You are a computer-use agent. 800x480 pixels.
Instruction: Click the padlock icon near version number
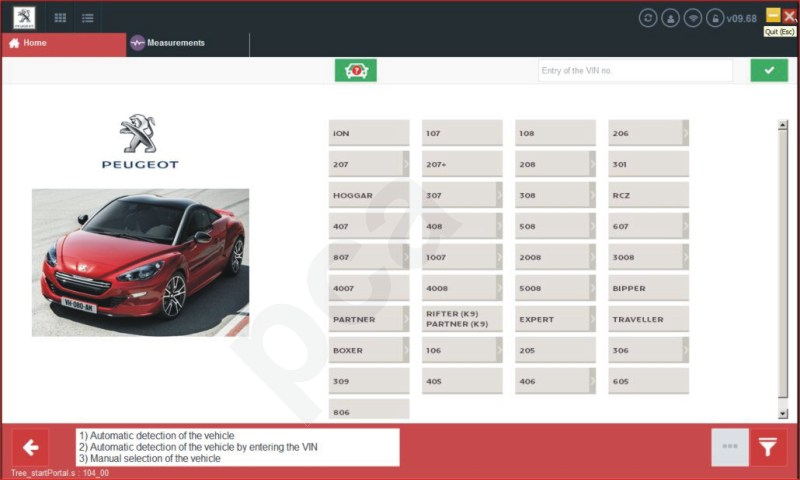[715, 18]
